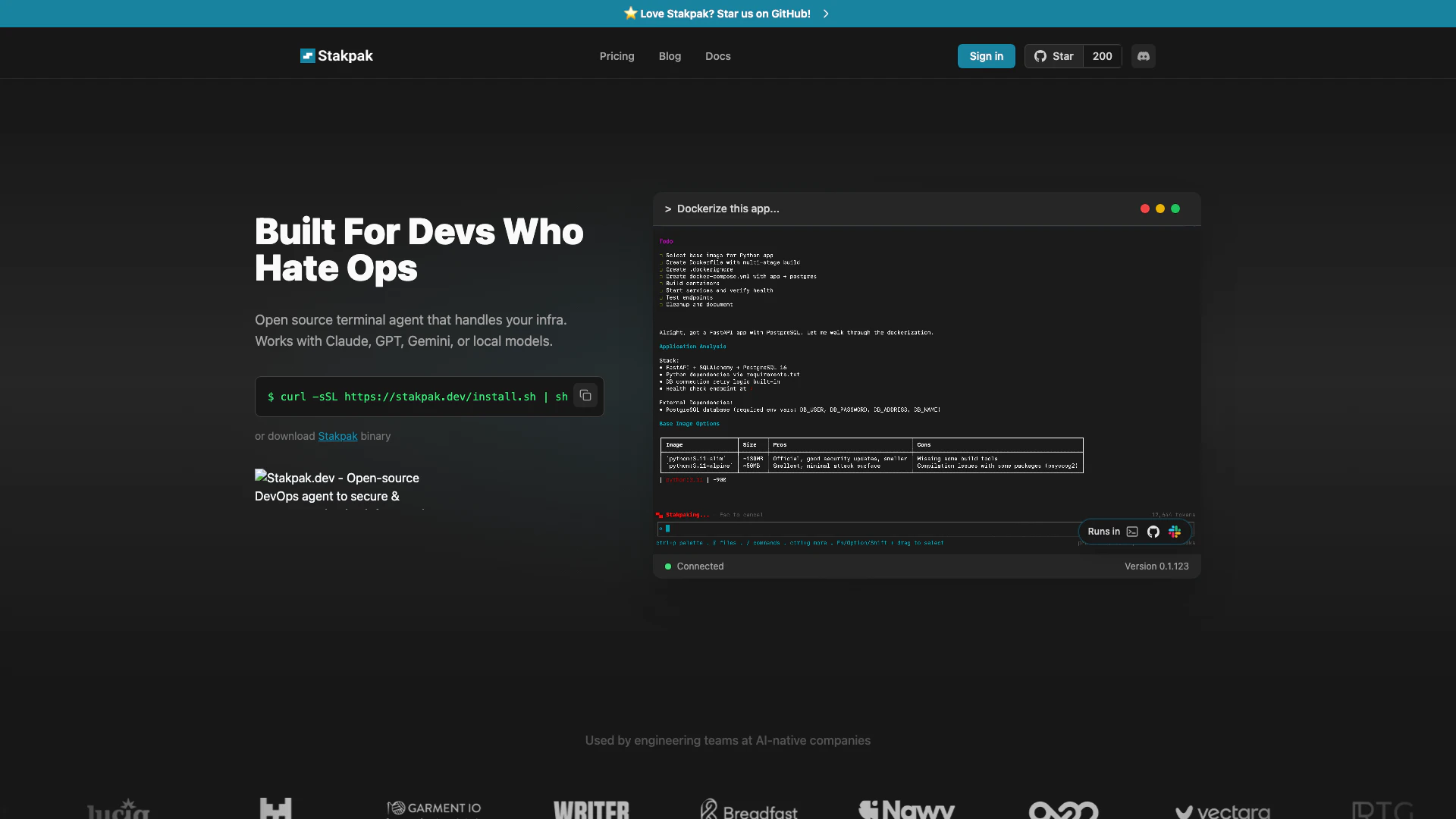Star the project on GitHub
This screenshot has height=819, width=1456.
click(x=1054, y=56)
